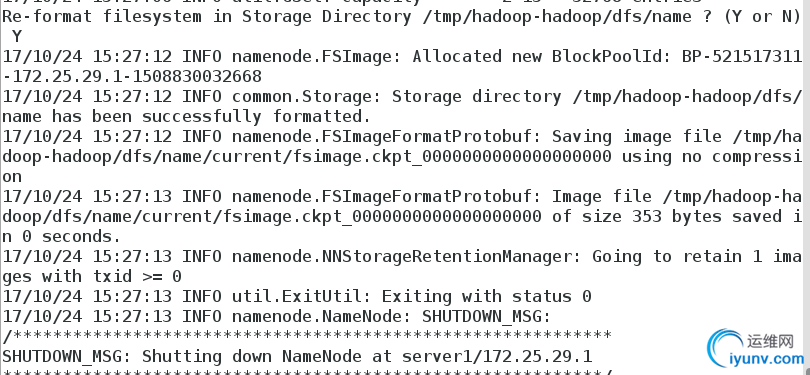
Task: Click the asterisk separator line below SHUTDOWN_MSG
Action: pyautogui.click(x=307, y=336)
